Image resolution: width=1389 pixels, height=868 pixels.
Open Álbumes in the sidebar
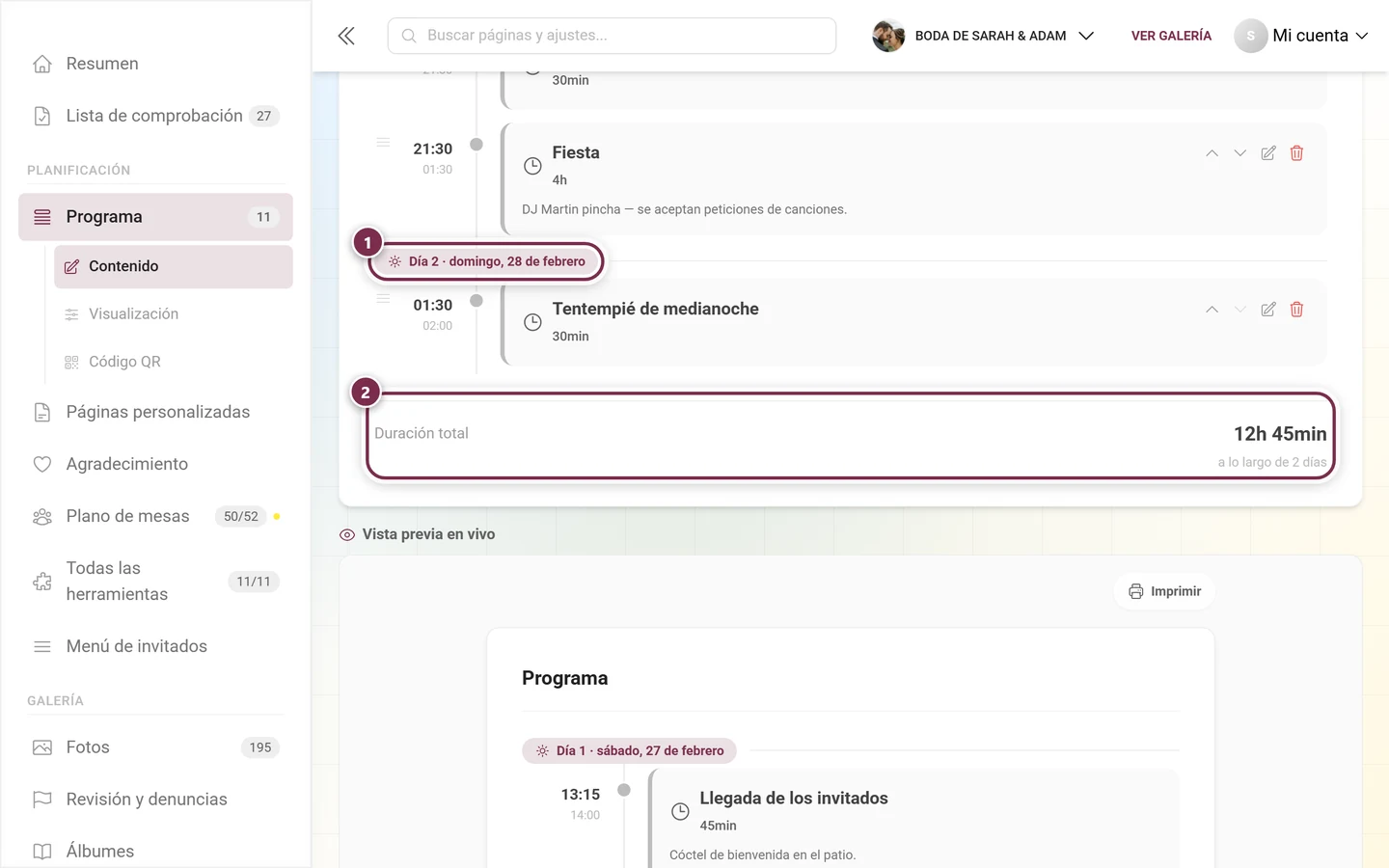155,852
